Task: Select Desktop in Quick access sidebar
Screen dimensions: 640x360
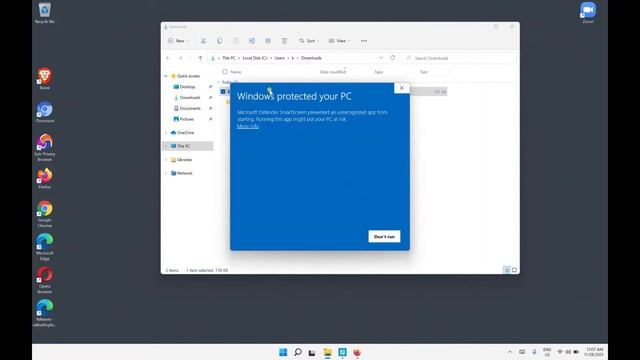Action: tap(188, 87)
